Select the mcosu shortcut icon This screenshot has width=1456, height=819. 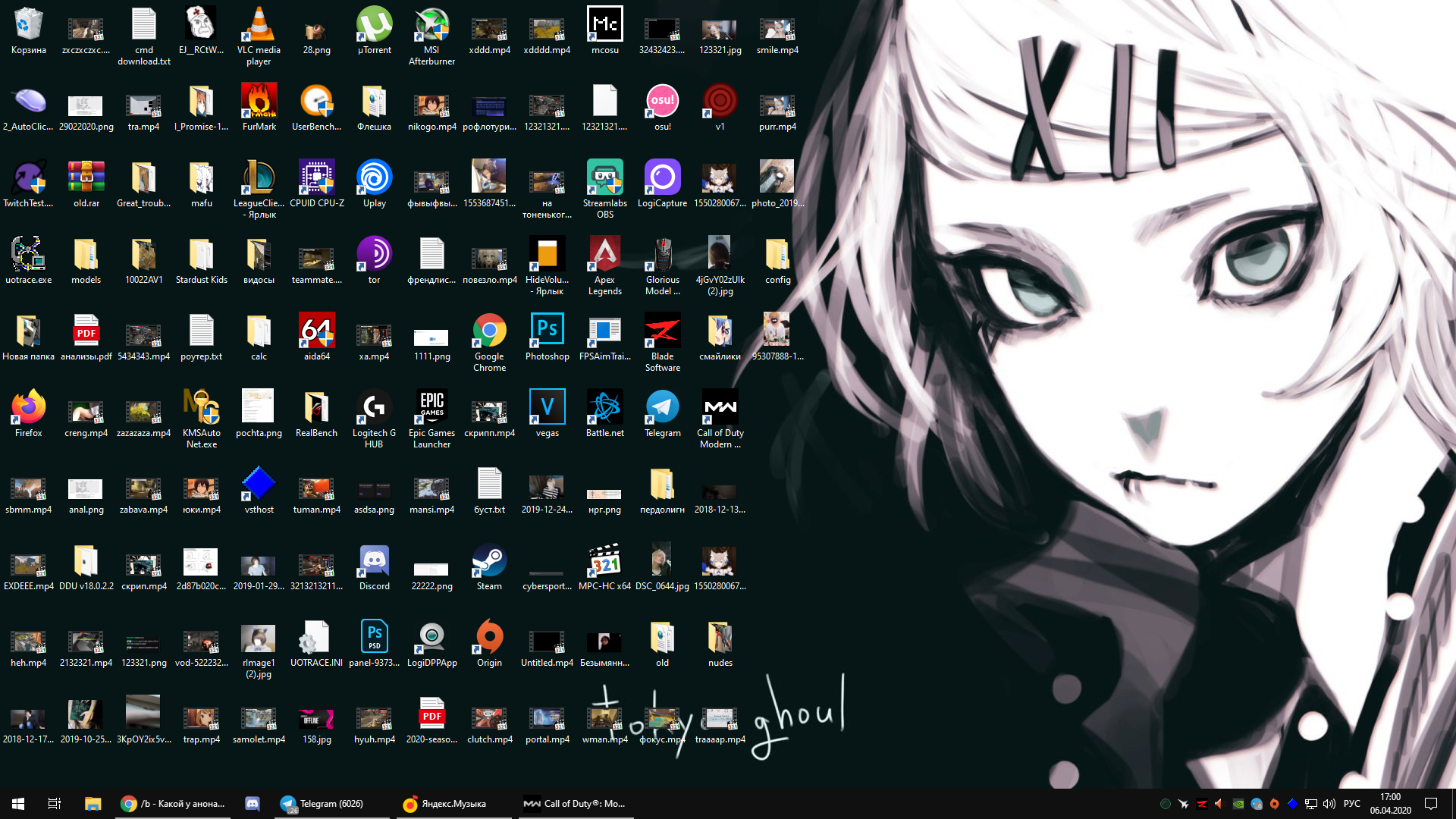604,32
